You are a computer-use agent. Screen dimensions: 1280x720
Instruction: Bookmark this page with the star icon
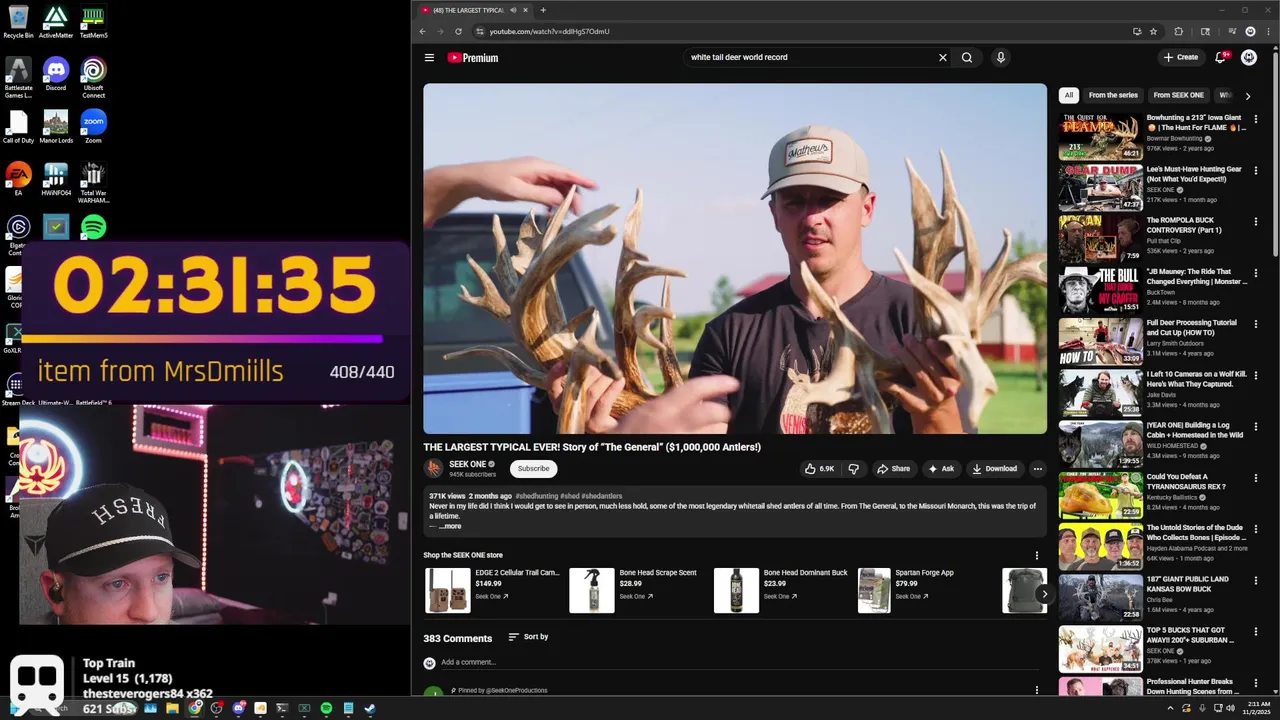tap(1153, 31)
